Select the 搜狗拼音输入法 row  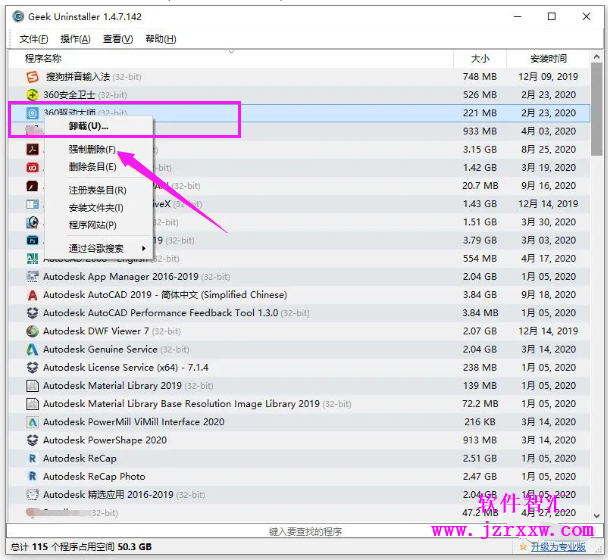coord(299,77)
